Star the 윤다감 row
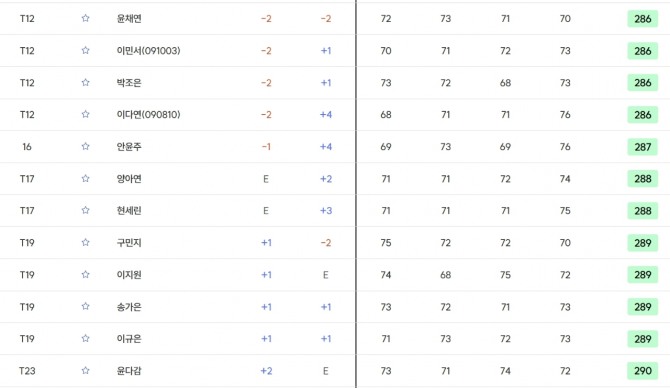 click(85, 370)
